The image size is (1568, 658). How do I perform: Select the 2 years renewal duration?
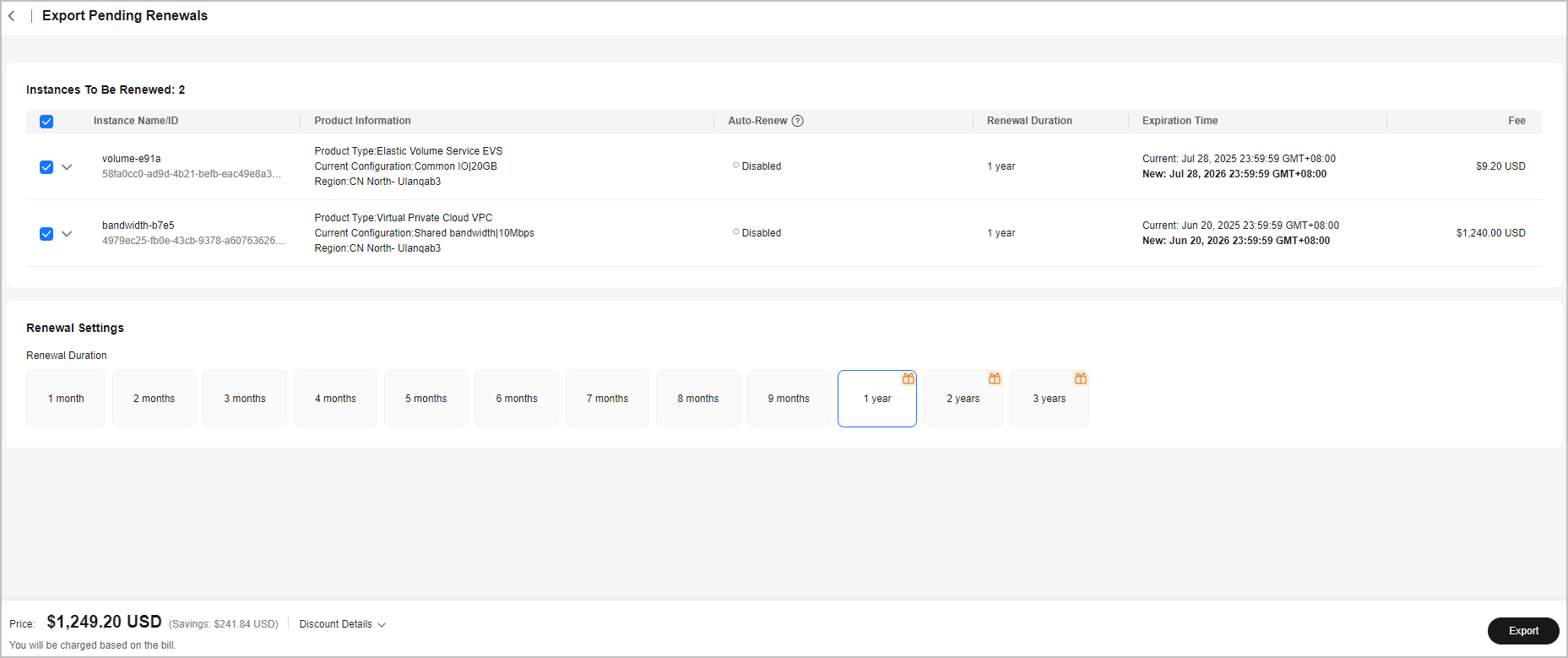pos(963,399)
